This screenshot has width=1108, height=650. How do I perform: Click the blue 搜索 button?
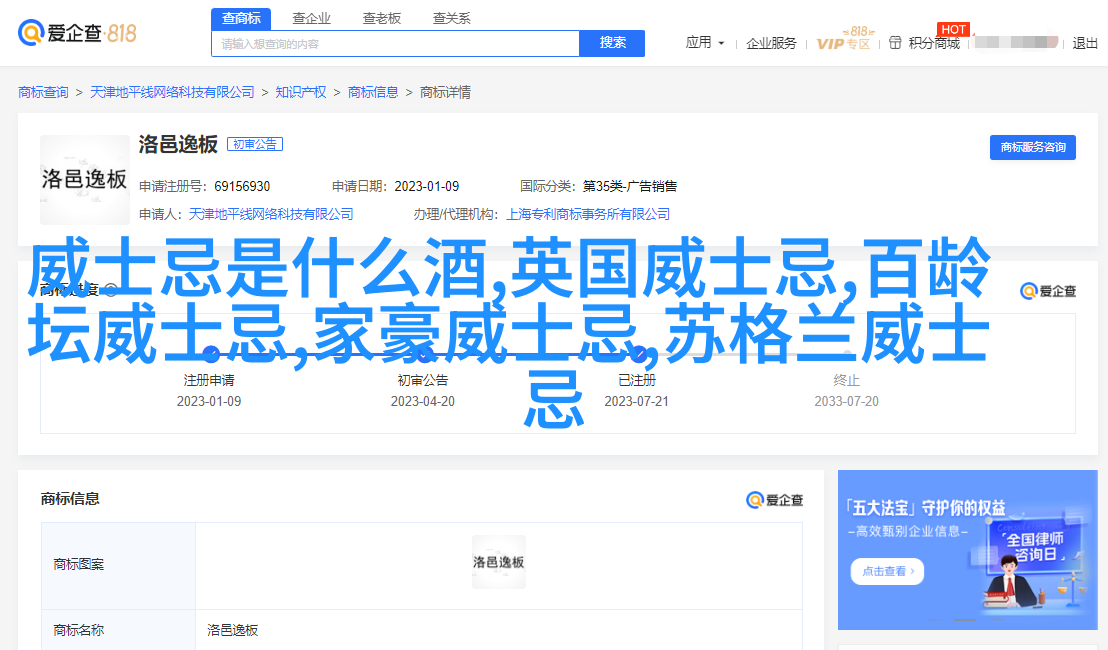pyautogui.click(x=612, y=43)
